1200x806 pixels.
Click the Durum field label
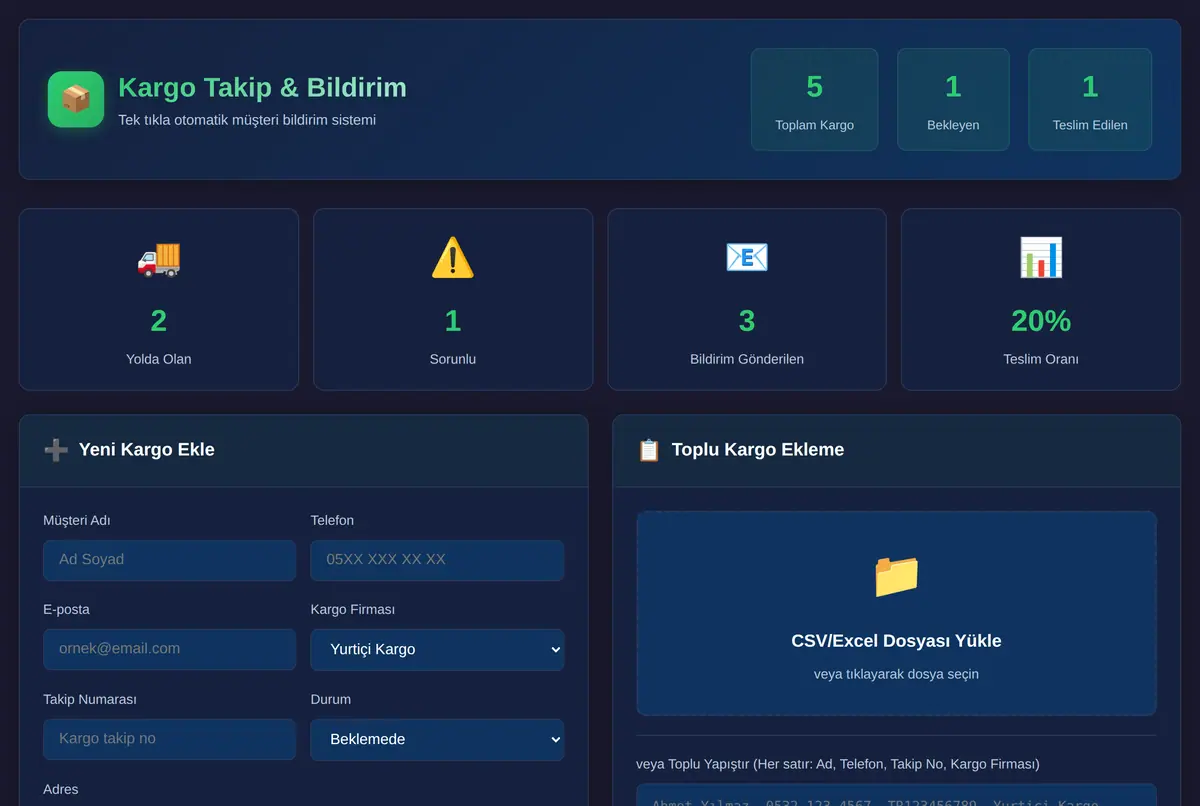coord(331,699)
